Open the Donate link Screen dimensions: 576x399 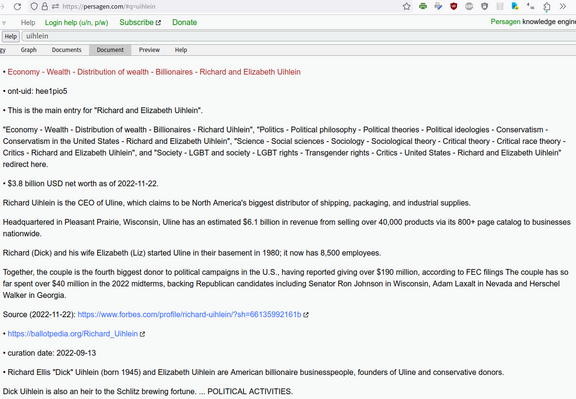coord(184,22)
